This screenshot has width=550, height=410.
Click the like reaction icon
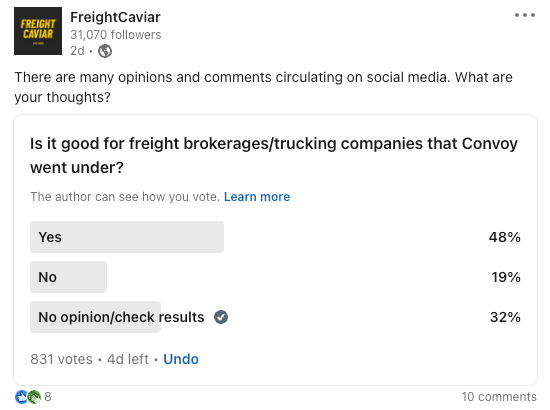[x=21, y=397]
